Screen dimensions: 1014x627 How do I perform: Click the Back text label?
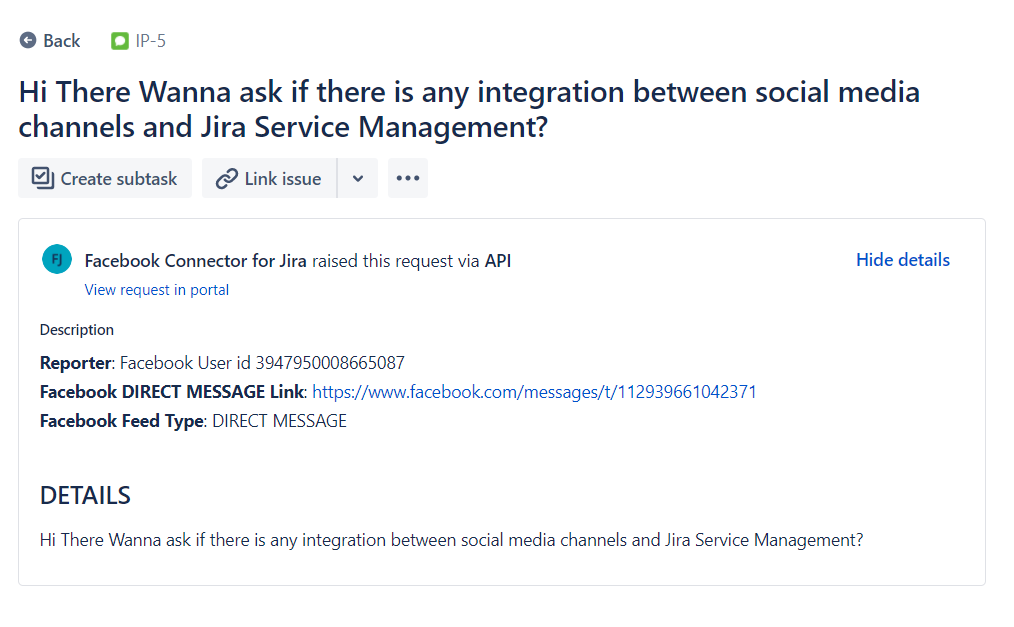click(x=61, y=41)
